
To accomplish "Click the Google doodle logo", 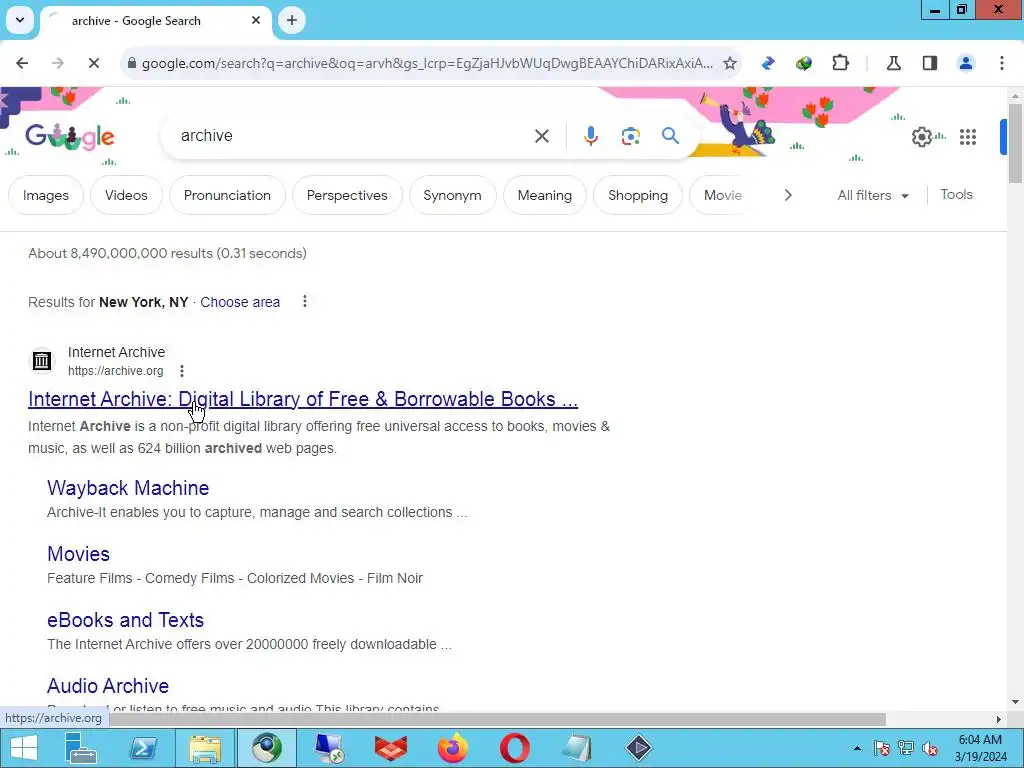I will (70, 136).
